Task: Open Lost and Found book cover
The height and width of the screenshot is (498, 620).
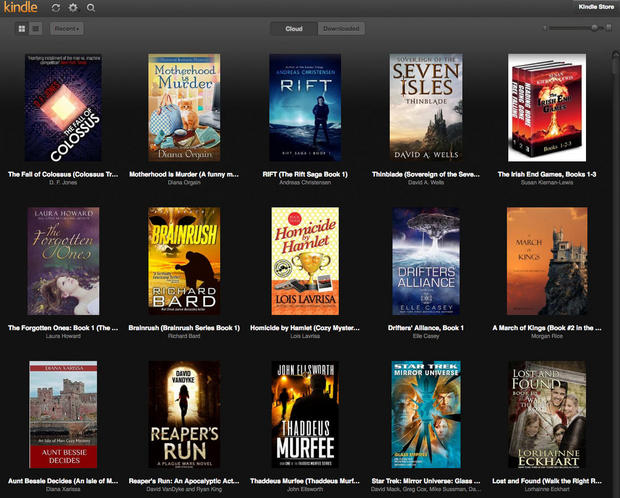Action: coord(547,415)
